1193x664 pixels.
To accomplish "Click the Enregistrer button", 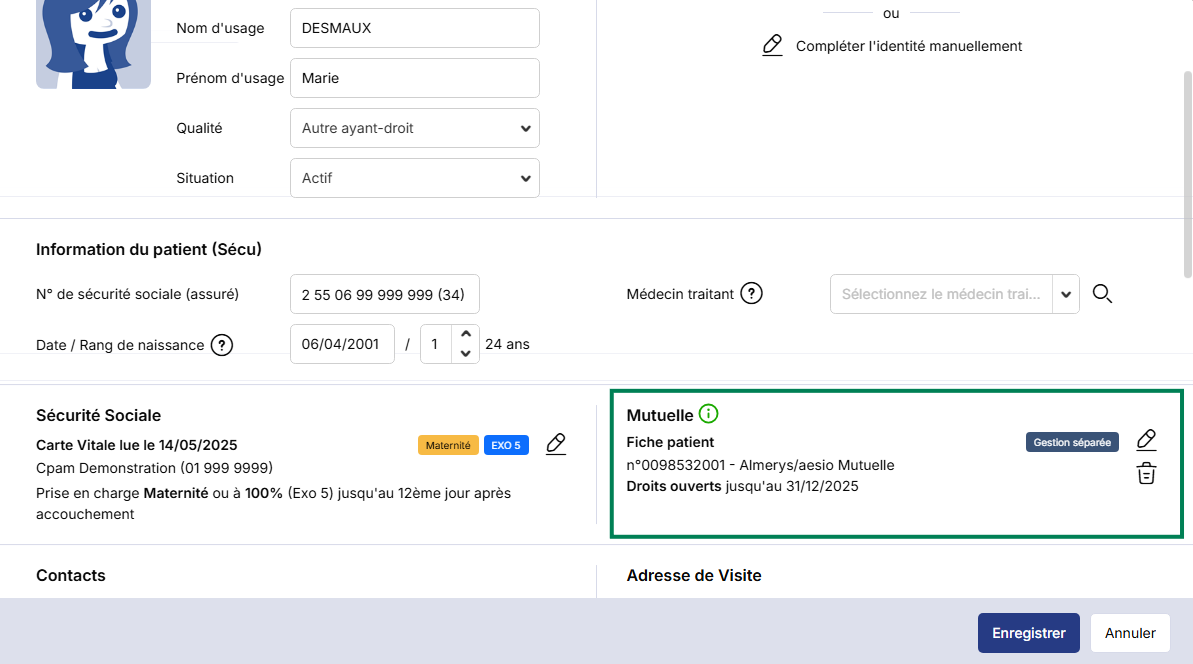I will pyautogui.click(x=1028, y=633).
